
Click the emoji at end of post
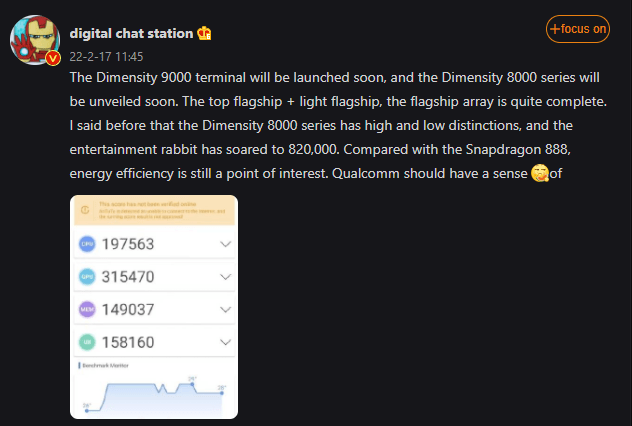coord(539,174)
